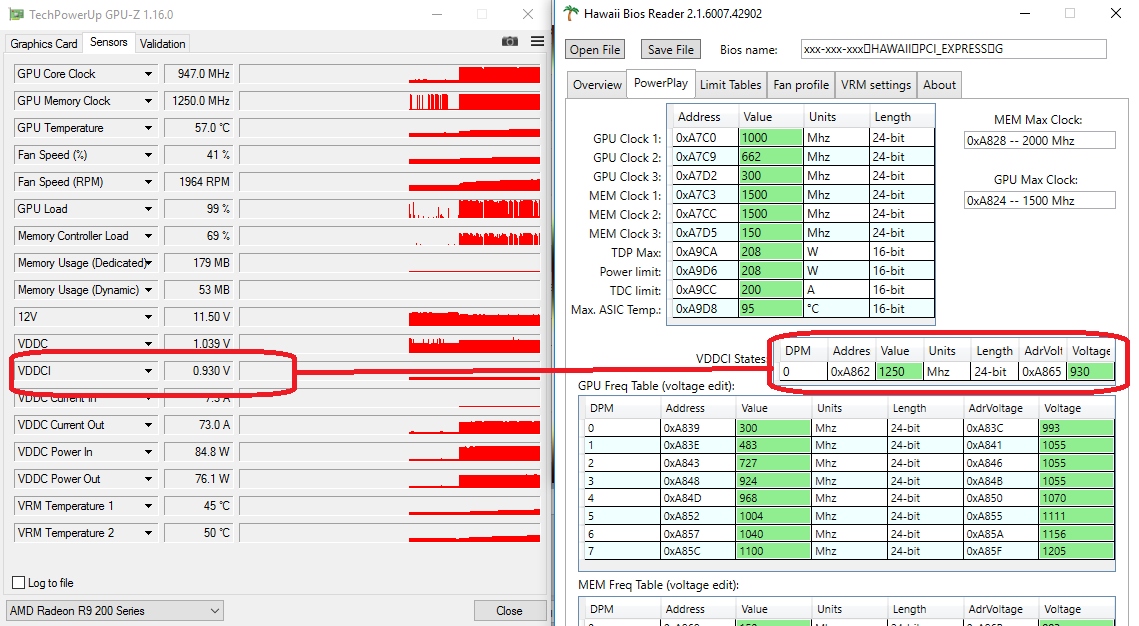The height and width of the screenshot is (626, 1139).
Task: Select DPM 2 frequency value 727
Action: click(x=774, y=463)
